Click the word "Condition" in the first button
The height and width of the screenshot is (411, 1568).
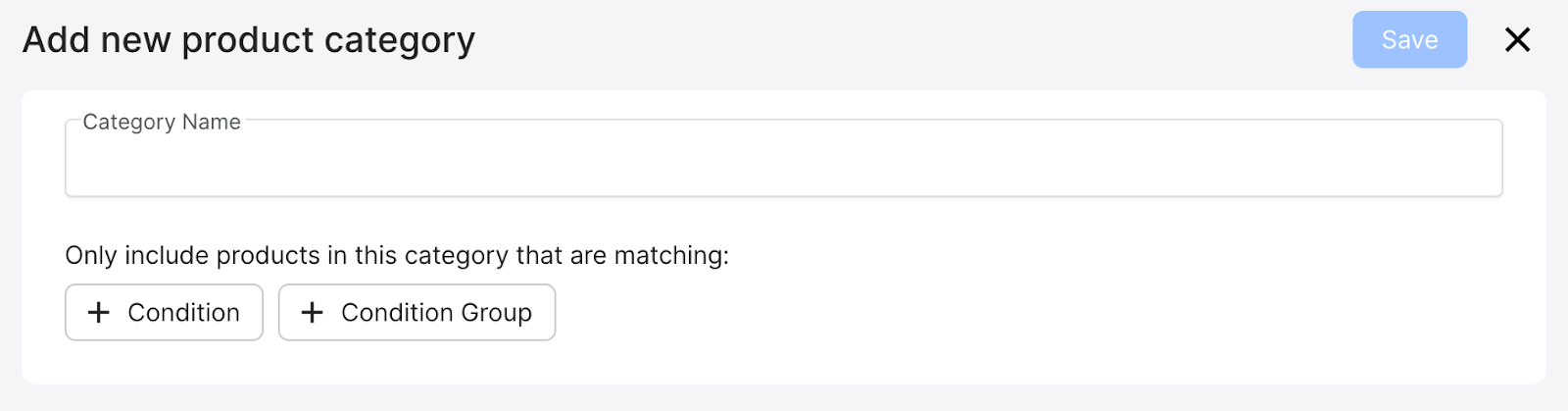[x=183, y=313]
